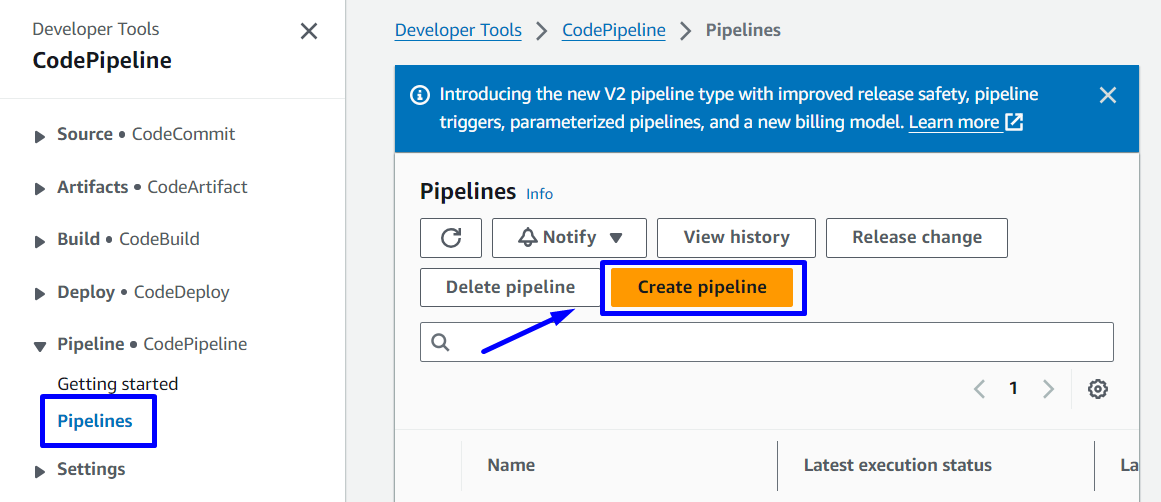The width and height of the screenshot is (1161, 502).
Task: Click the View history button
Action: [x=736, y=238]
